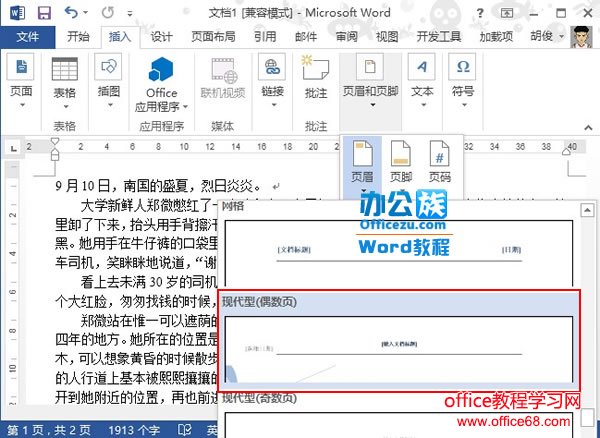The height and width of the screenshot is (438, 600).
Task: Select the 插入 (Insert) tab
Action: click(120, 37)
